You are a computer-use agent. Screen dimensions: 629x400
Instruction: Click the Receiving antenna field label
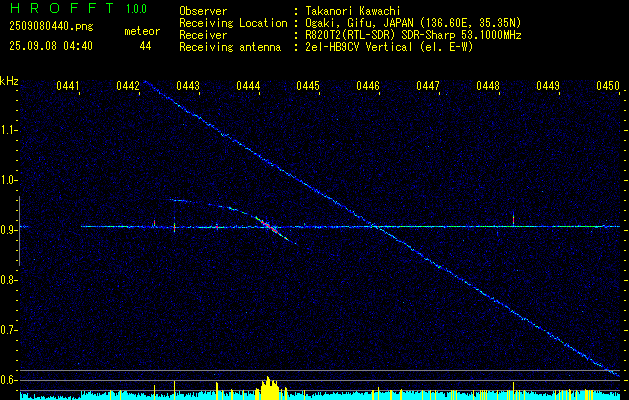pyautogui.click(x=230, y=47)
